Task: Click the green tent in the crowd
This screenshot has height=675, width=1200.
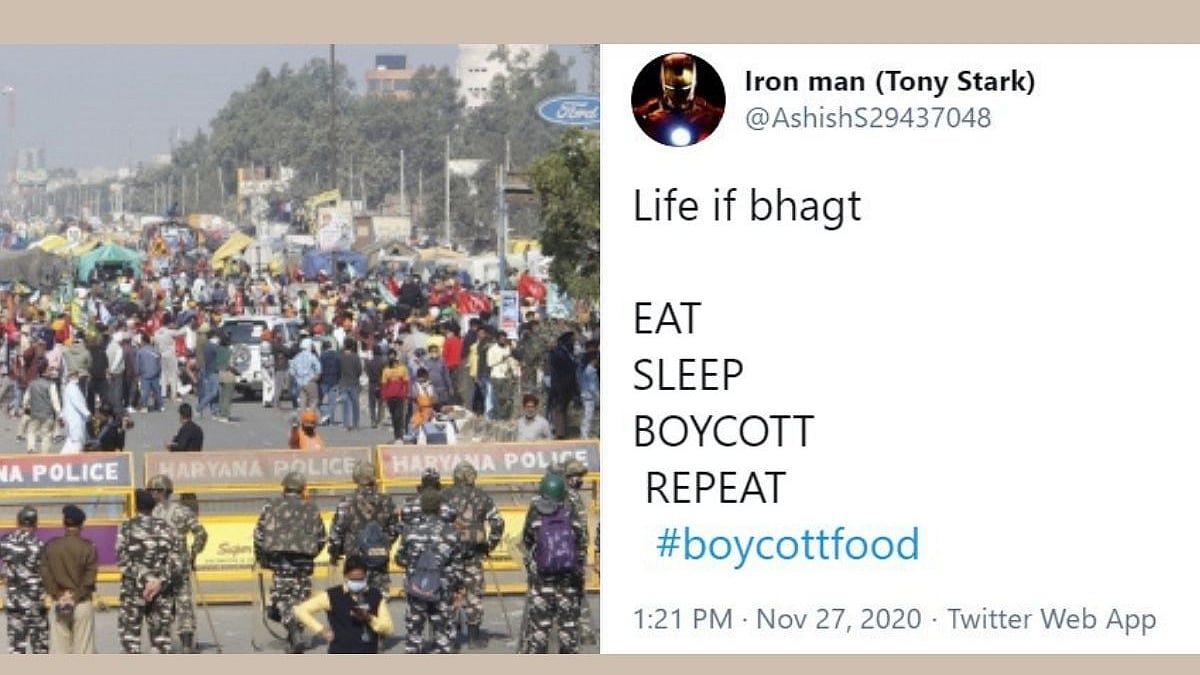Action: pyautogui.click(x=108, y=261)
